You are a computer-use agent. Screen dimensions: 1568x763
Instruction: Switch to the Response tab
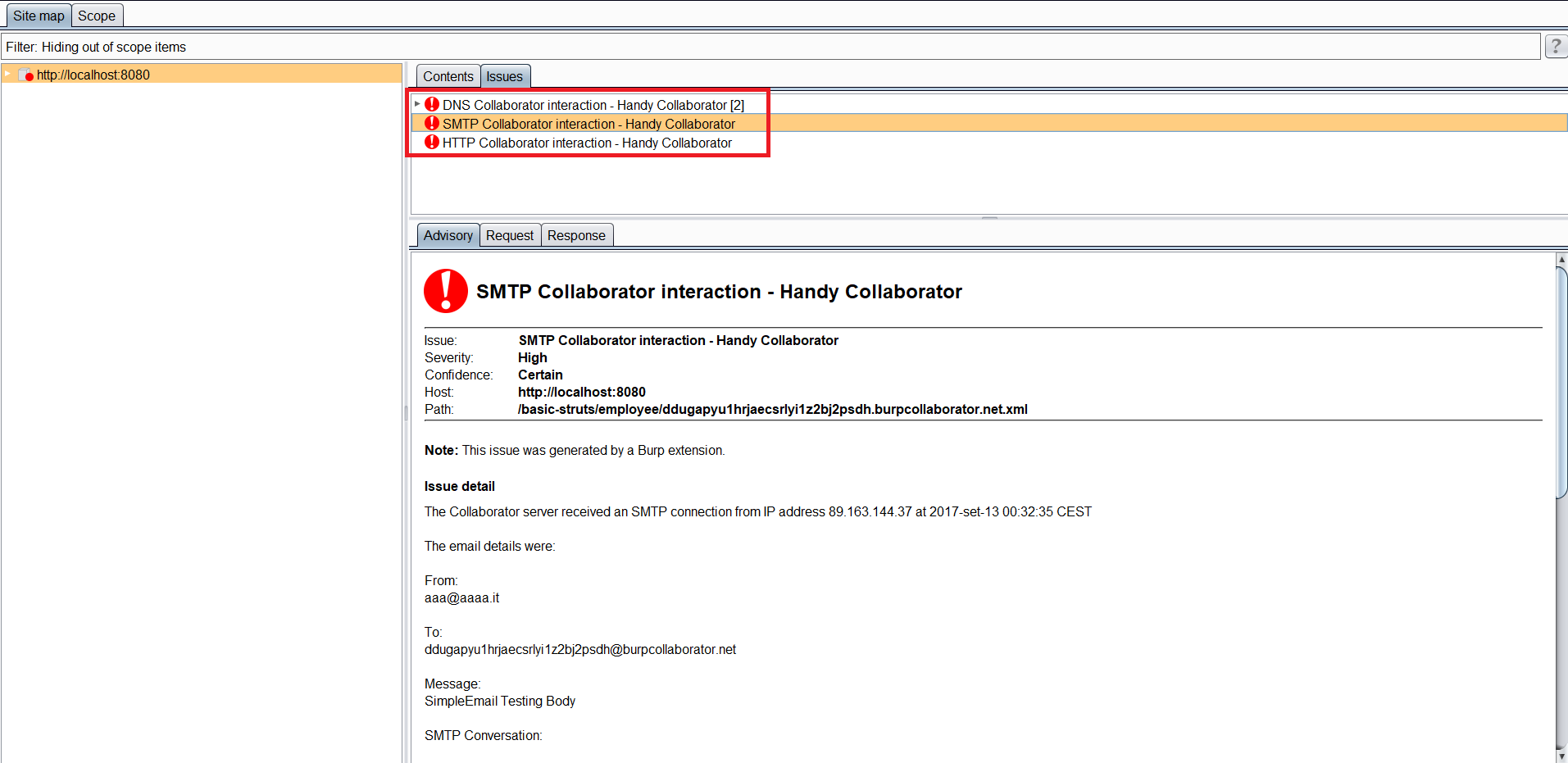coord(576,235)
